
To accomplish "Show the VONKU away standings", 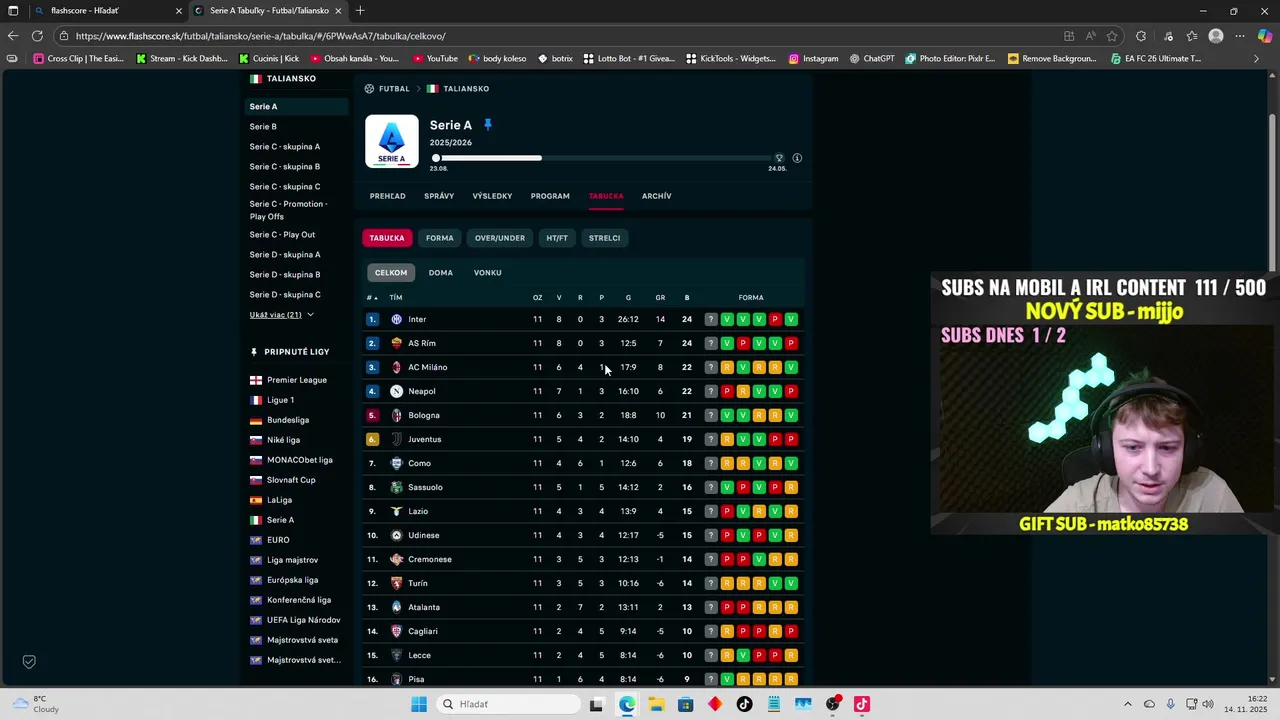I will pos(488,273).
